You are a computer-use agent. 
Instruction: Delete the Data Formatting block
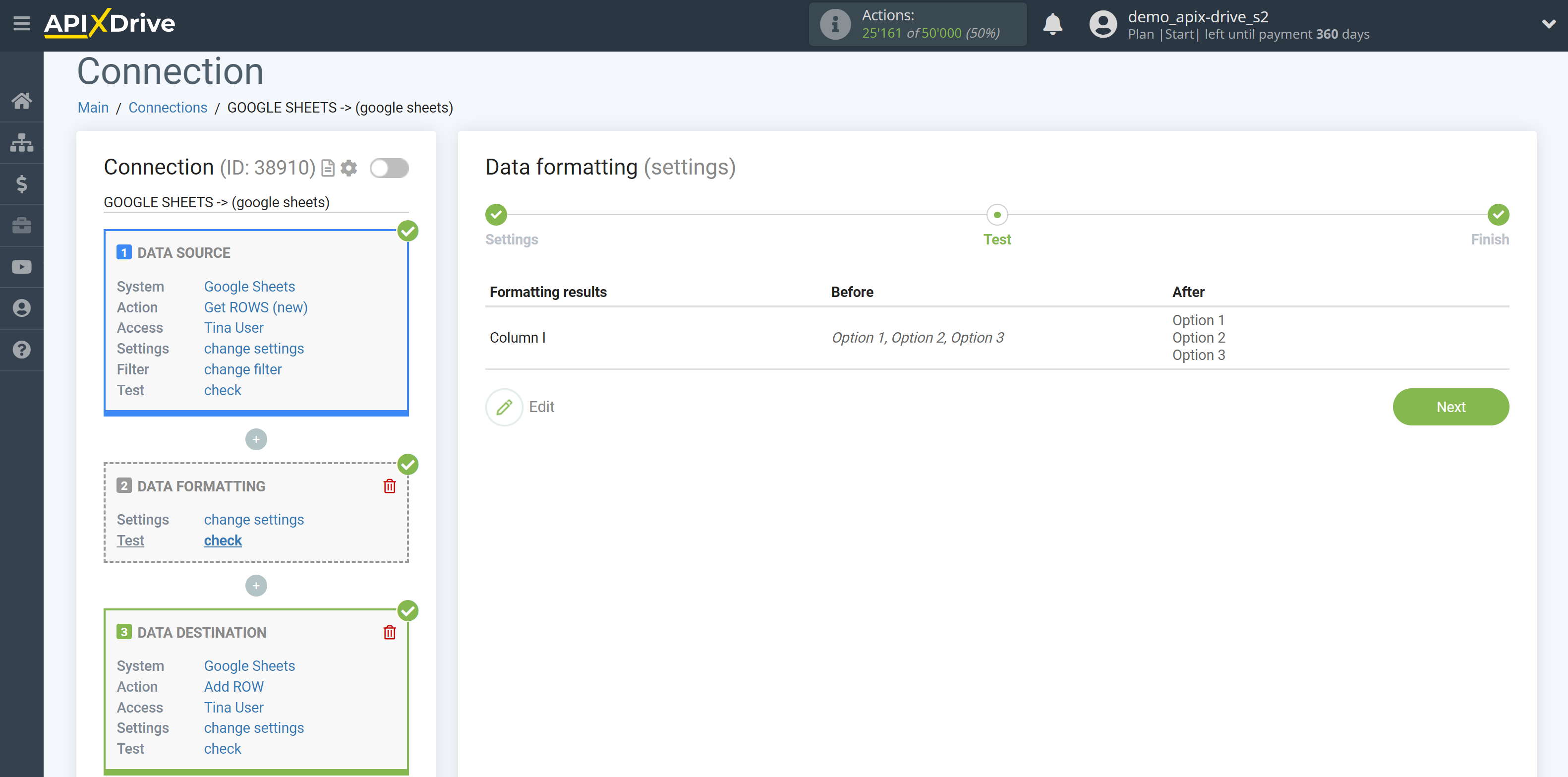390,486
